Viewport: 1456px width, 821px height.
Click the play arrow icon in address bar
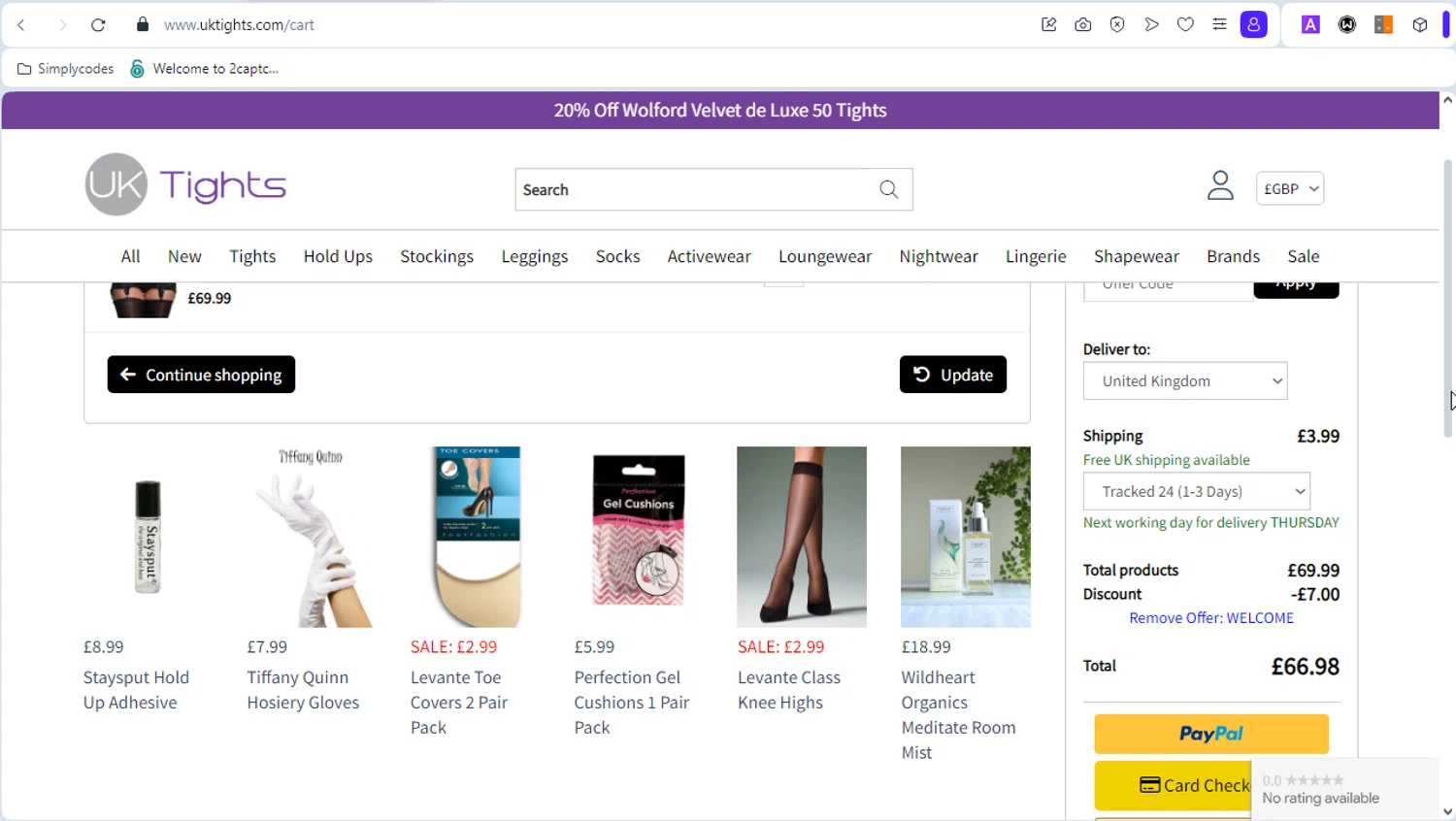(x=1151, y=25)
